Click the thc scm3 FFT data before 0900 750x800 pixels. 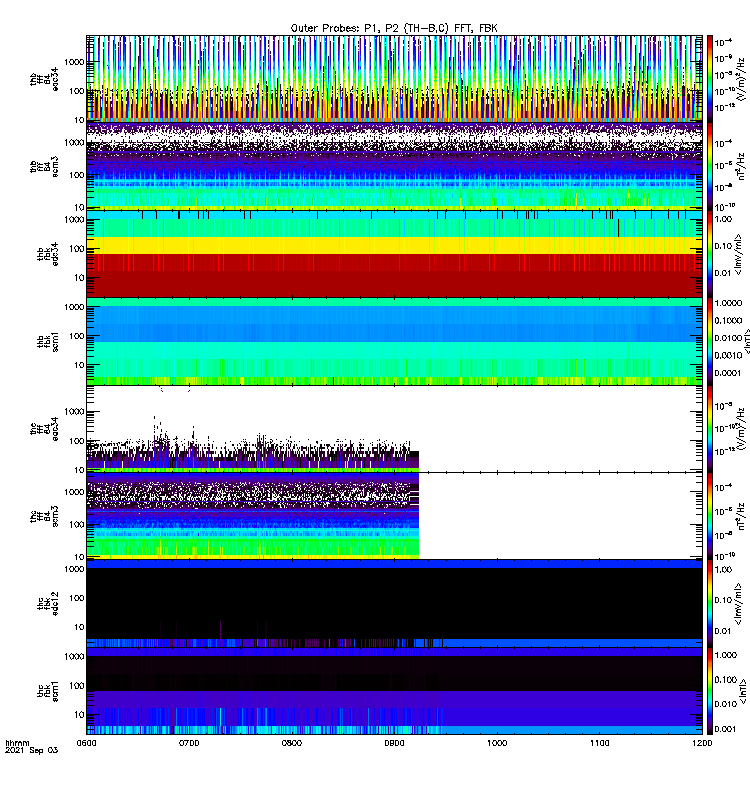(x=253, y=516)
